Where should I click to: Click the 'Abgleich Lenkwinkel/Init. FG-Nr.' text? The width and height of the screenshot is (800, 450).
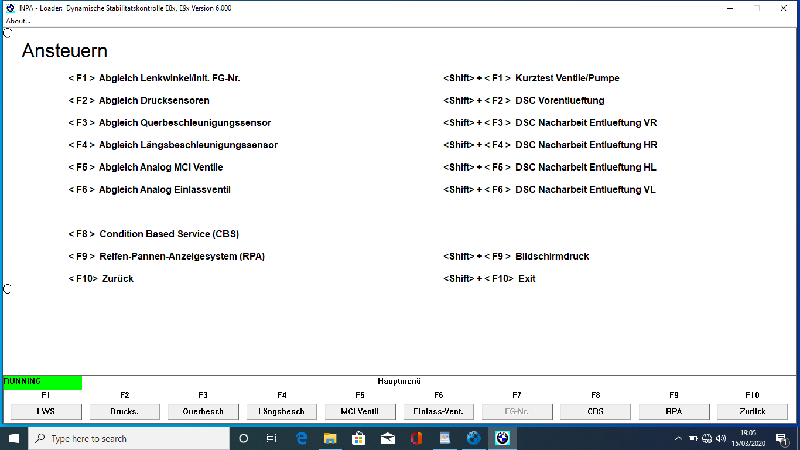[169, 78]
